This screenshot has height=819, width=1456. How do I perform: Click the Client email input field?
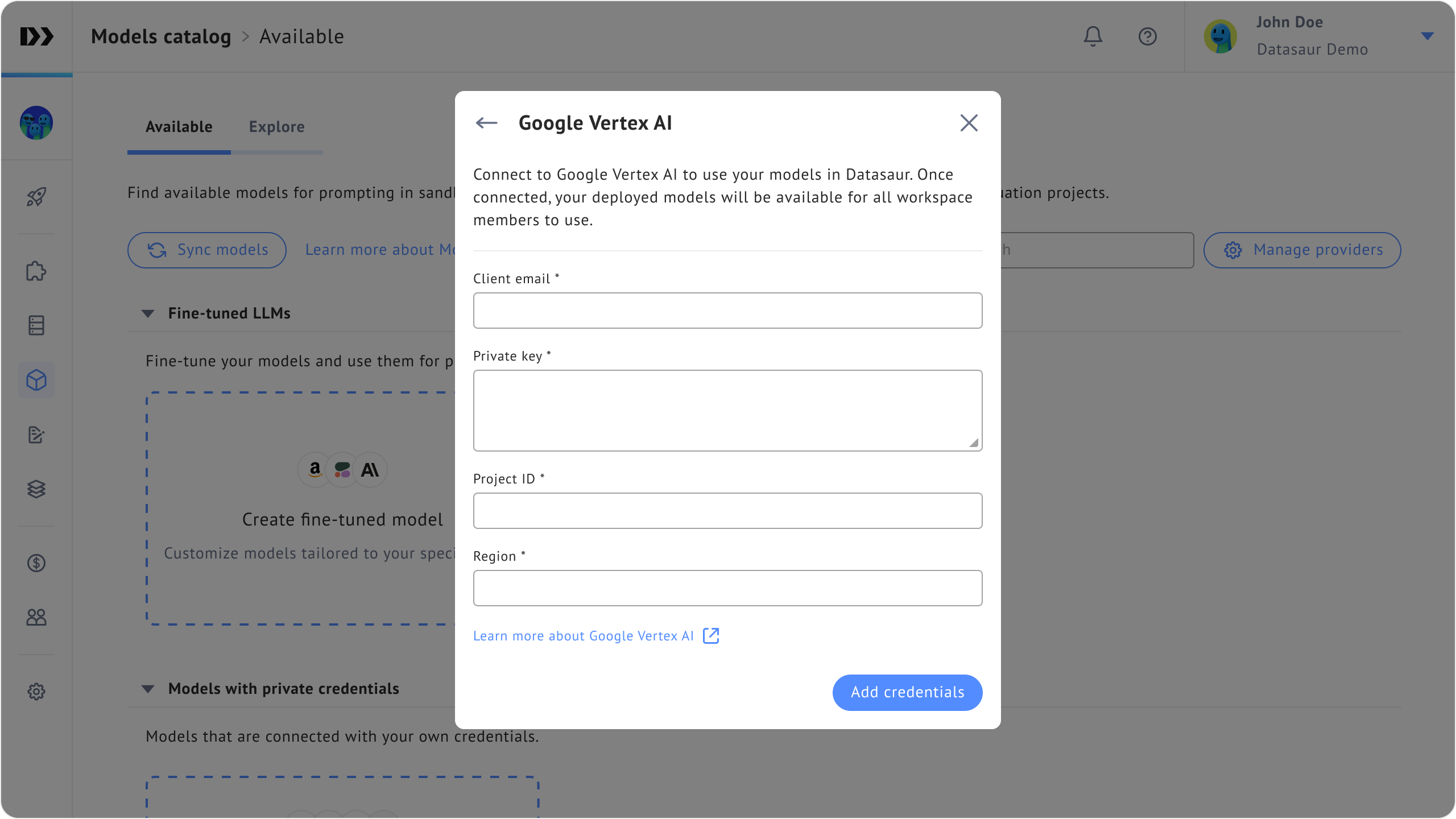tap(727, 311)
